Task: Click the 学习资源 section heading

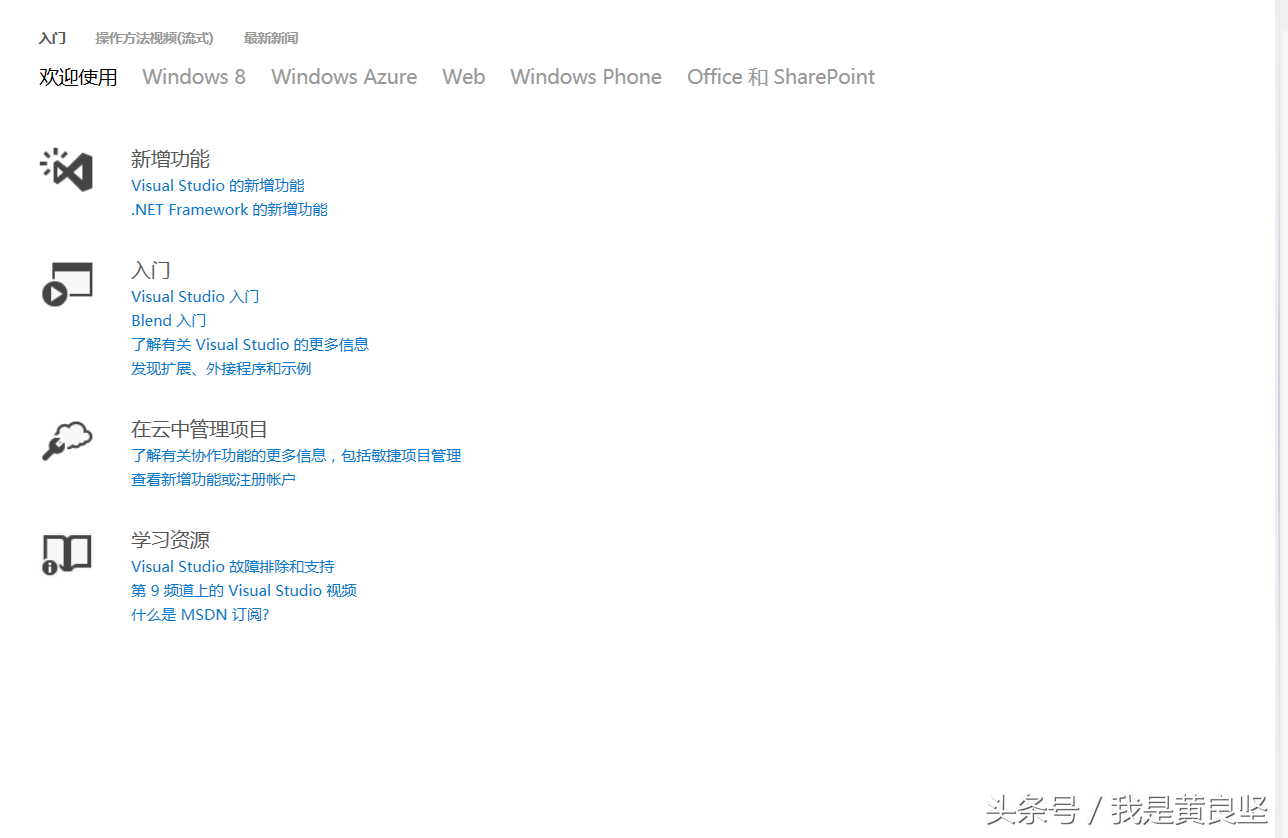Action: tap(170, 539)
